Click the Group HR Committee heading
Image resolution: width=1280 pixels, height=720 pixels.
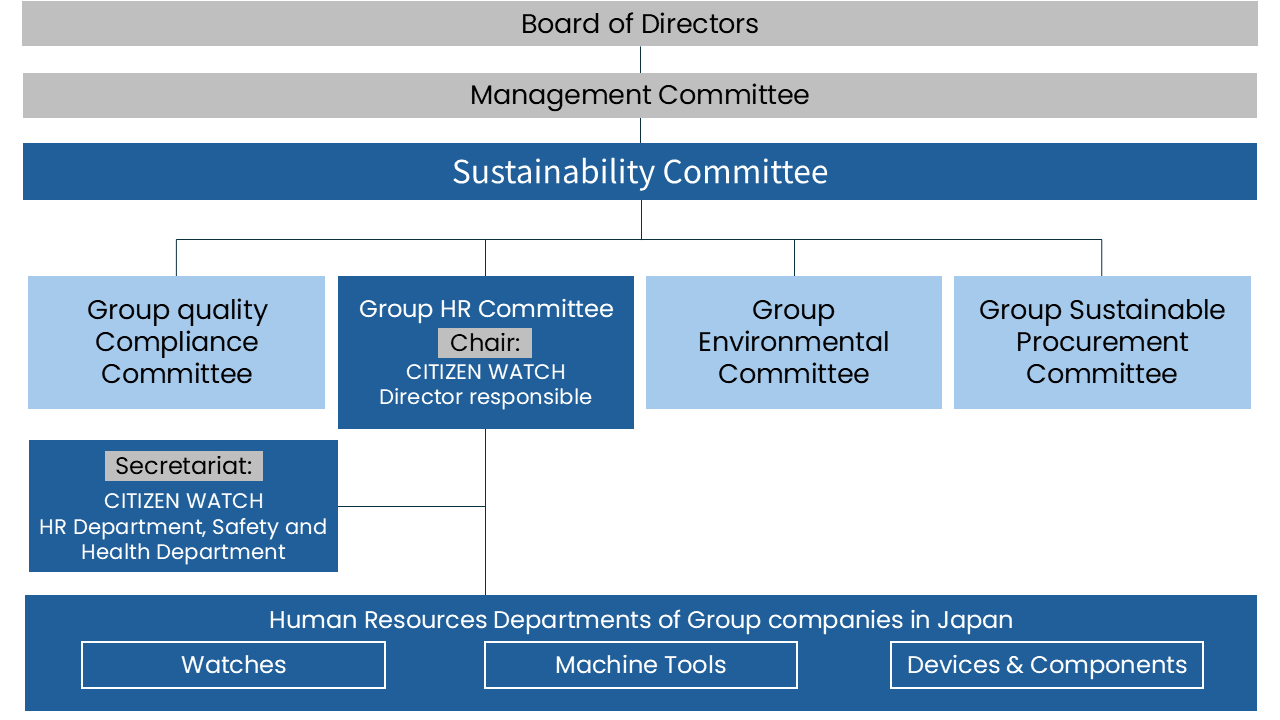[486, 309]
